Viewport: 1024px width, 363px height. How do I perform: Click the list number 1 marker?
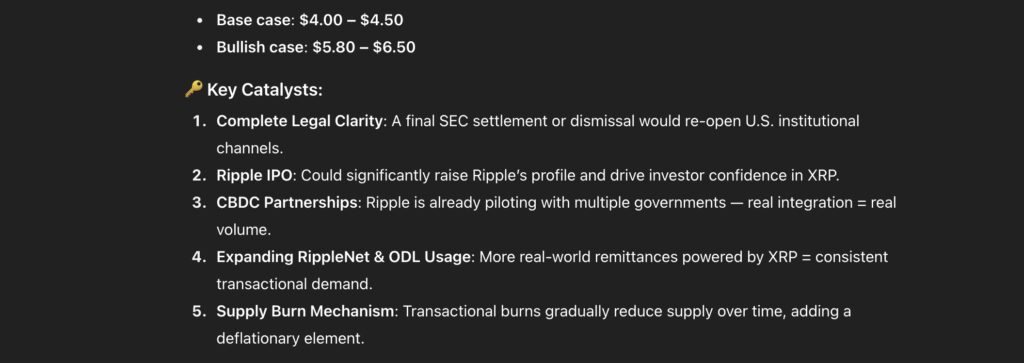click(199, 121)
